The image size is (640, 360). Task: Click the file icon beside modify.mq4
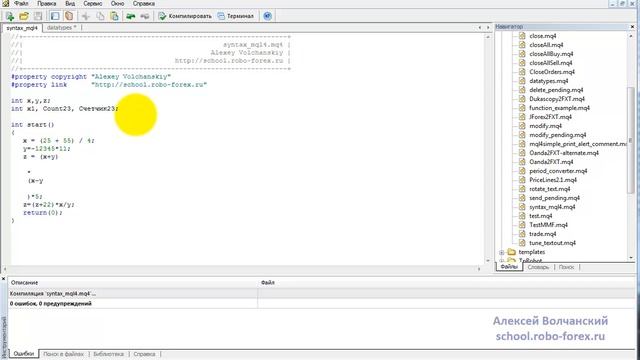tap(522, 126)
